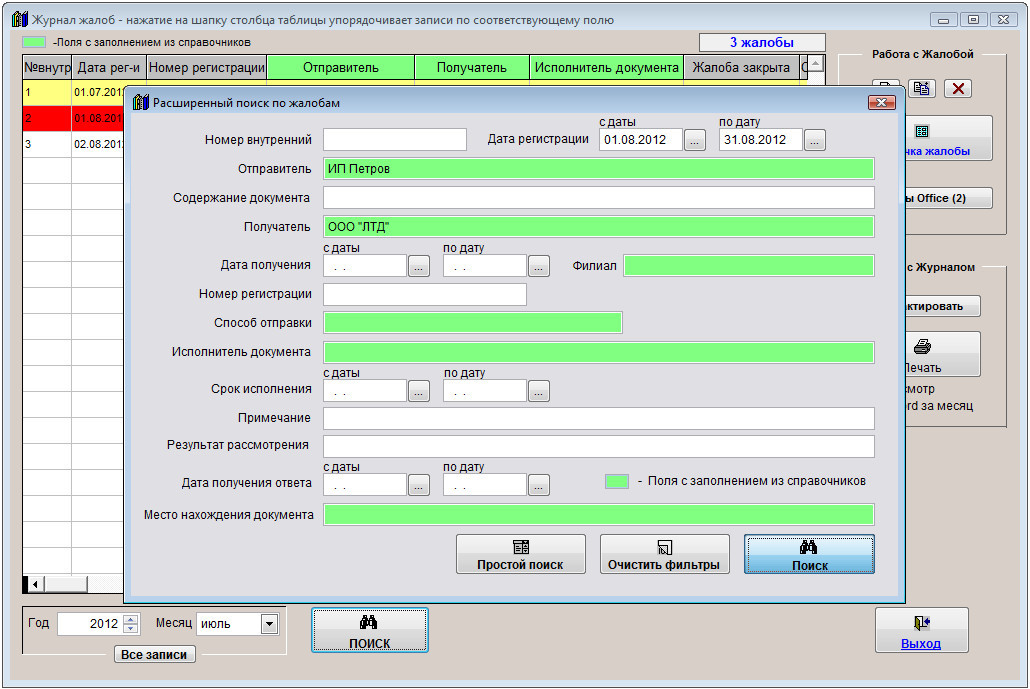Click the Поиск button with binoculars in dialog
The height and width of the screenshot is (689, 1030).
809,554
